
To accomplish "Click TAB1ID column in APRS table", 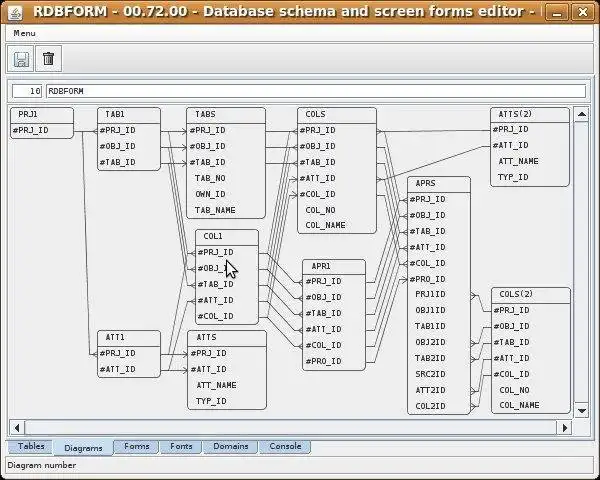I will (430, 327).
